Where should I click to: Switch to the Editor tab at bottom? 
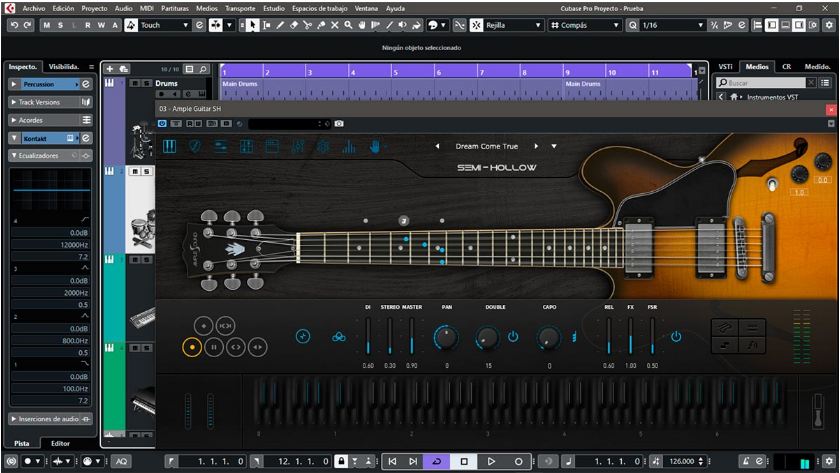pos(60,444)
